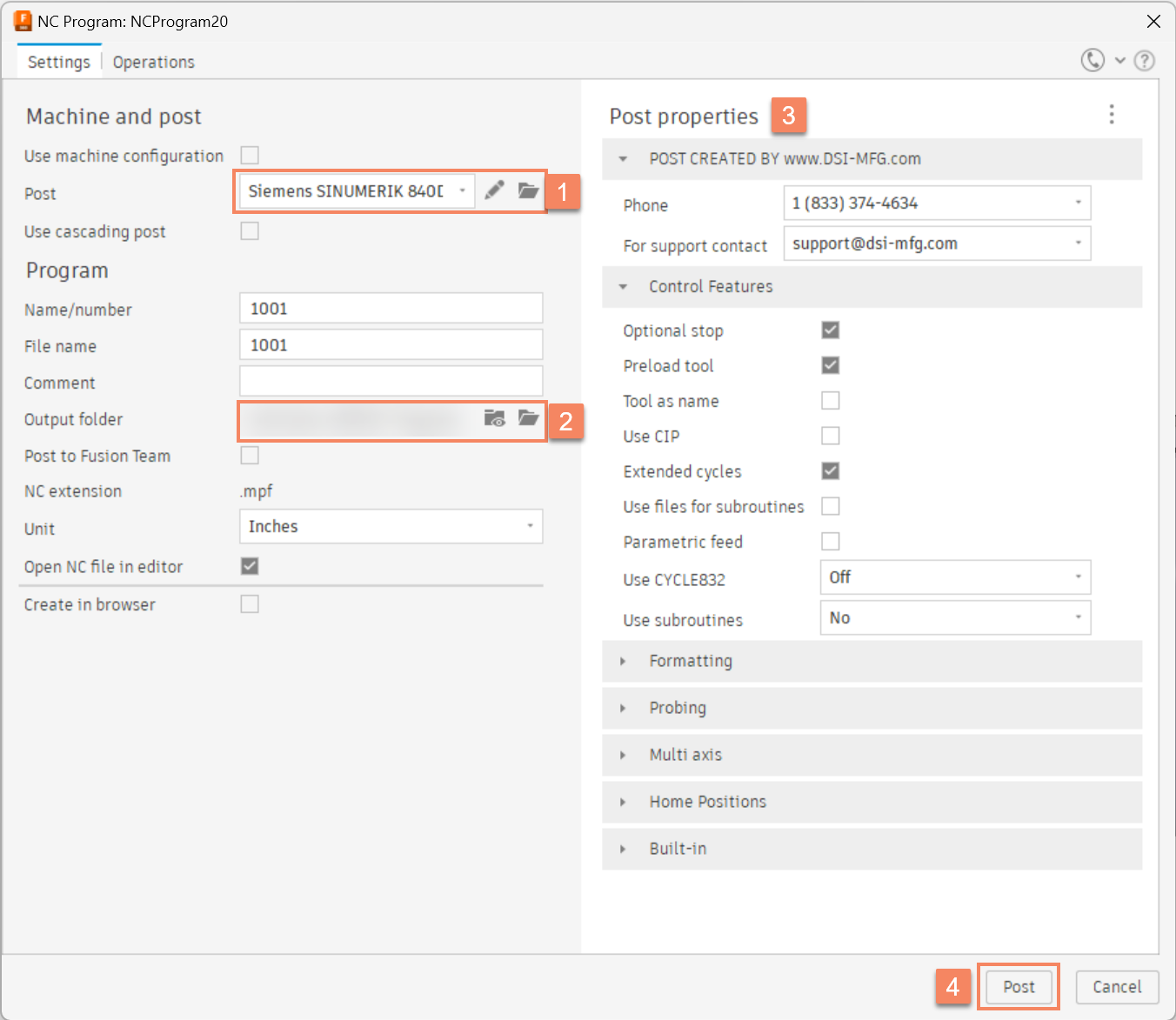Open the output folder with the folder-eye icon
1176x1020 pixels.
pos(494,418)
